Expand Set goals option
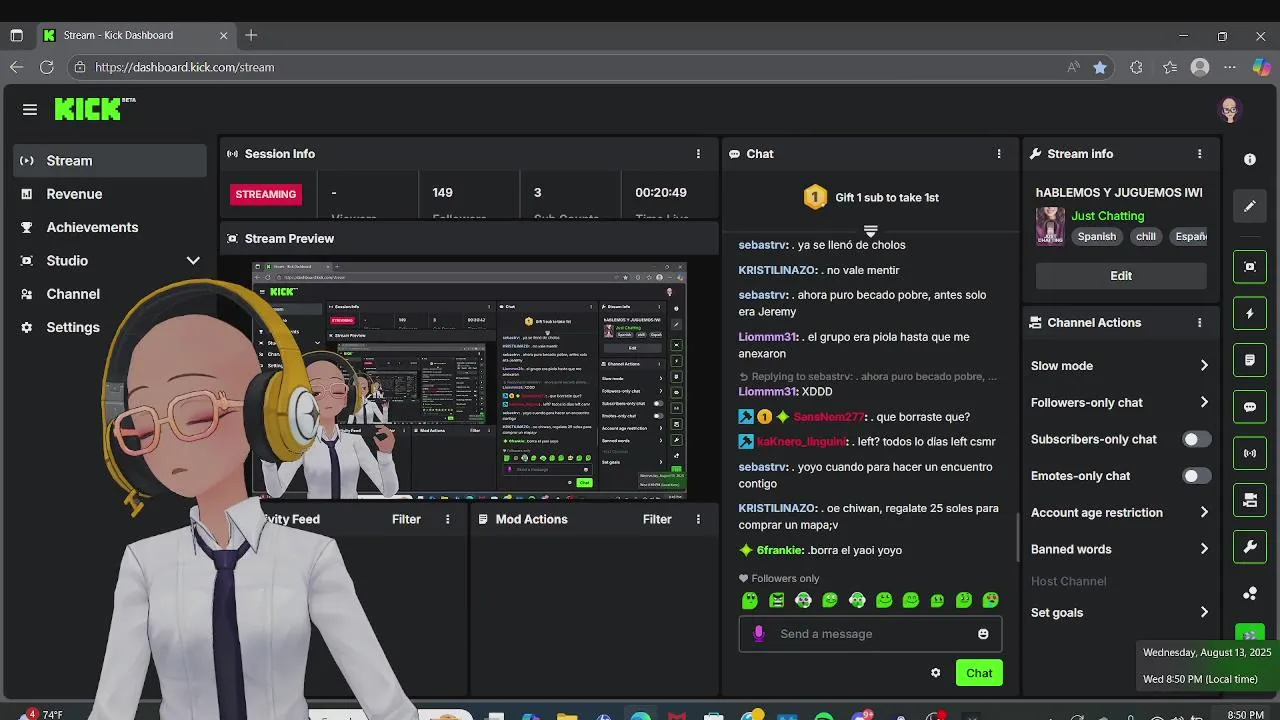 click(1120, 613)
